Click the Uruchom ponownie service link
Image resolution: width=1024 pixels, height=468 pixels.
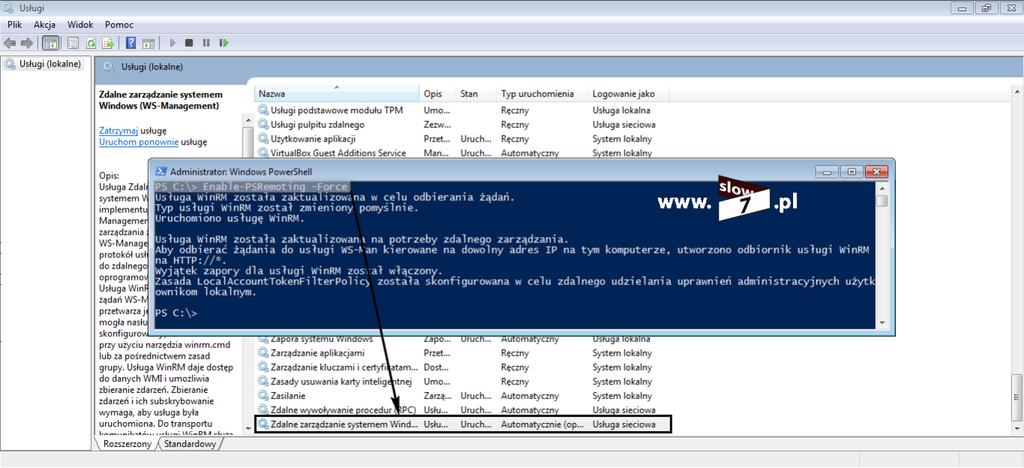click(139, 142)
